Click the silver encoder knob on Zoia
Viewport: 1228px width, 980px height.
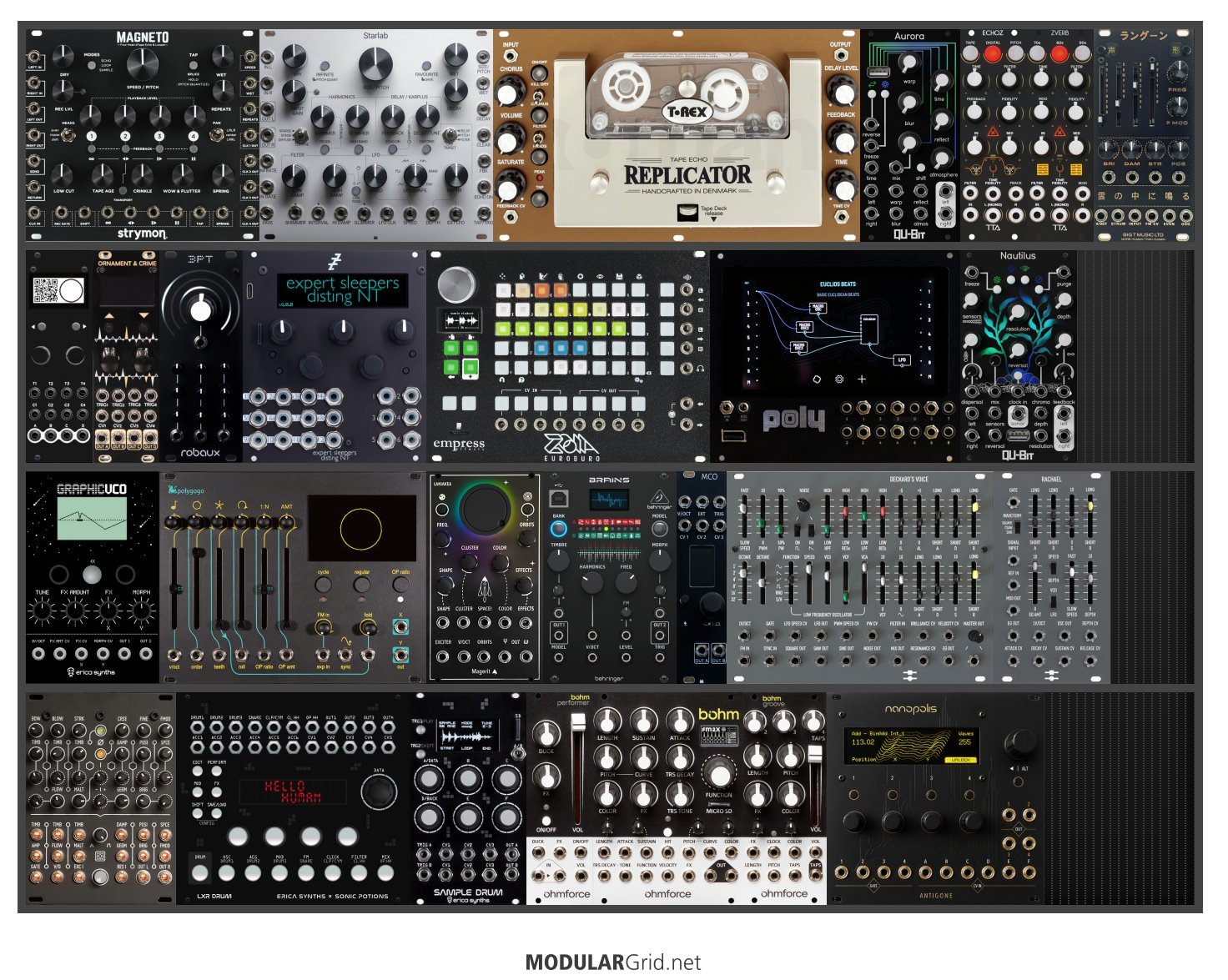pyautogui.click(x=456, y=284)
